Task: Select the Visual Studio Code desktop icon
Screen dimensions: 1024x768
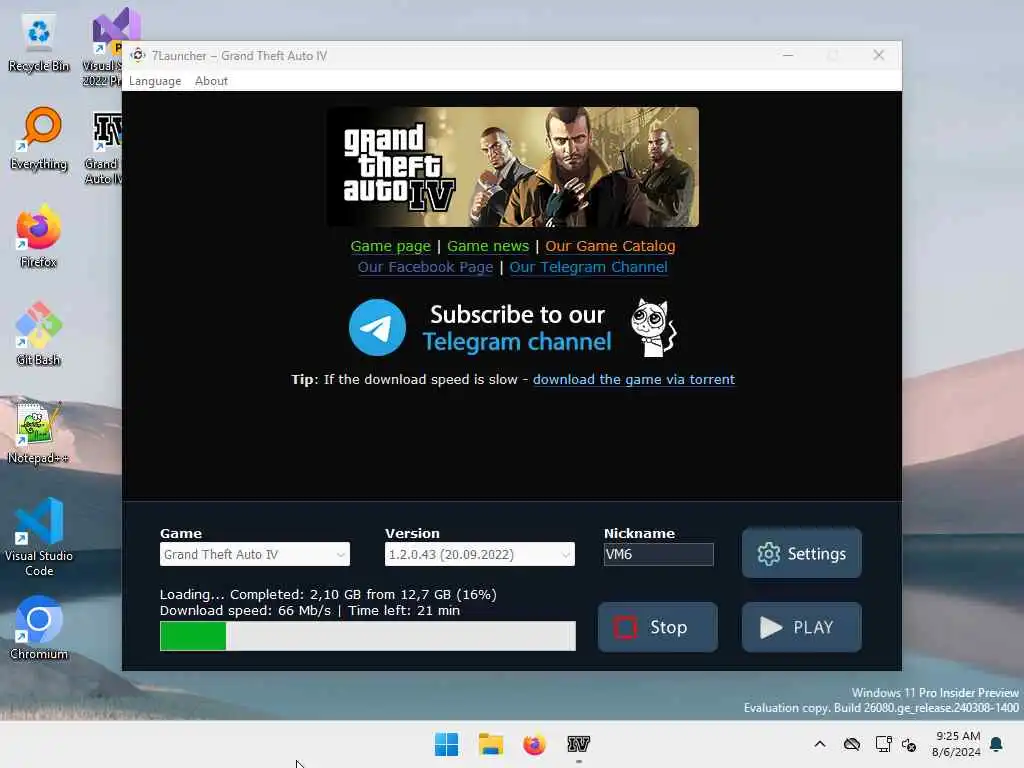Action: (x=39, y=537)
